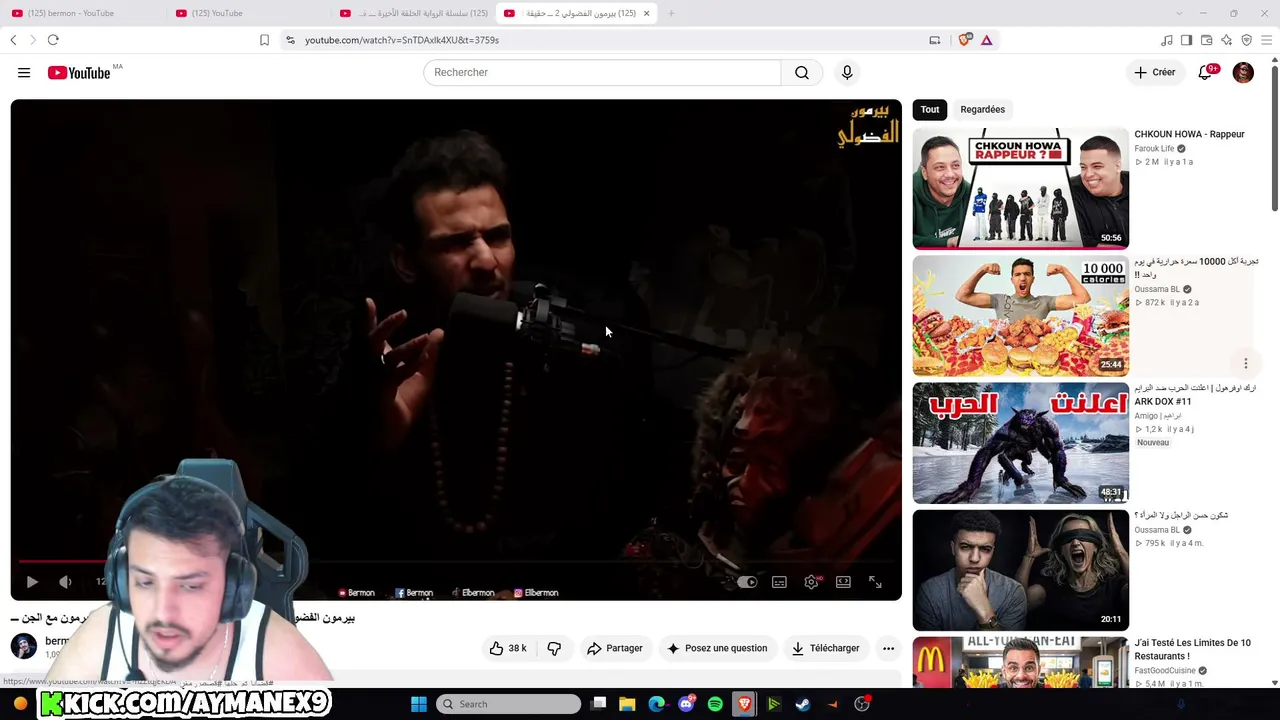Open File Explorer from the taskbar
This screenshot has width=1280, height=720.
(x=627, y=704)
